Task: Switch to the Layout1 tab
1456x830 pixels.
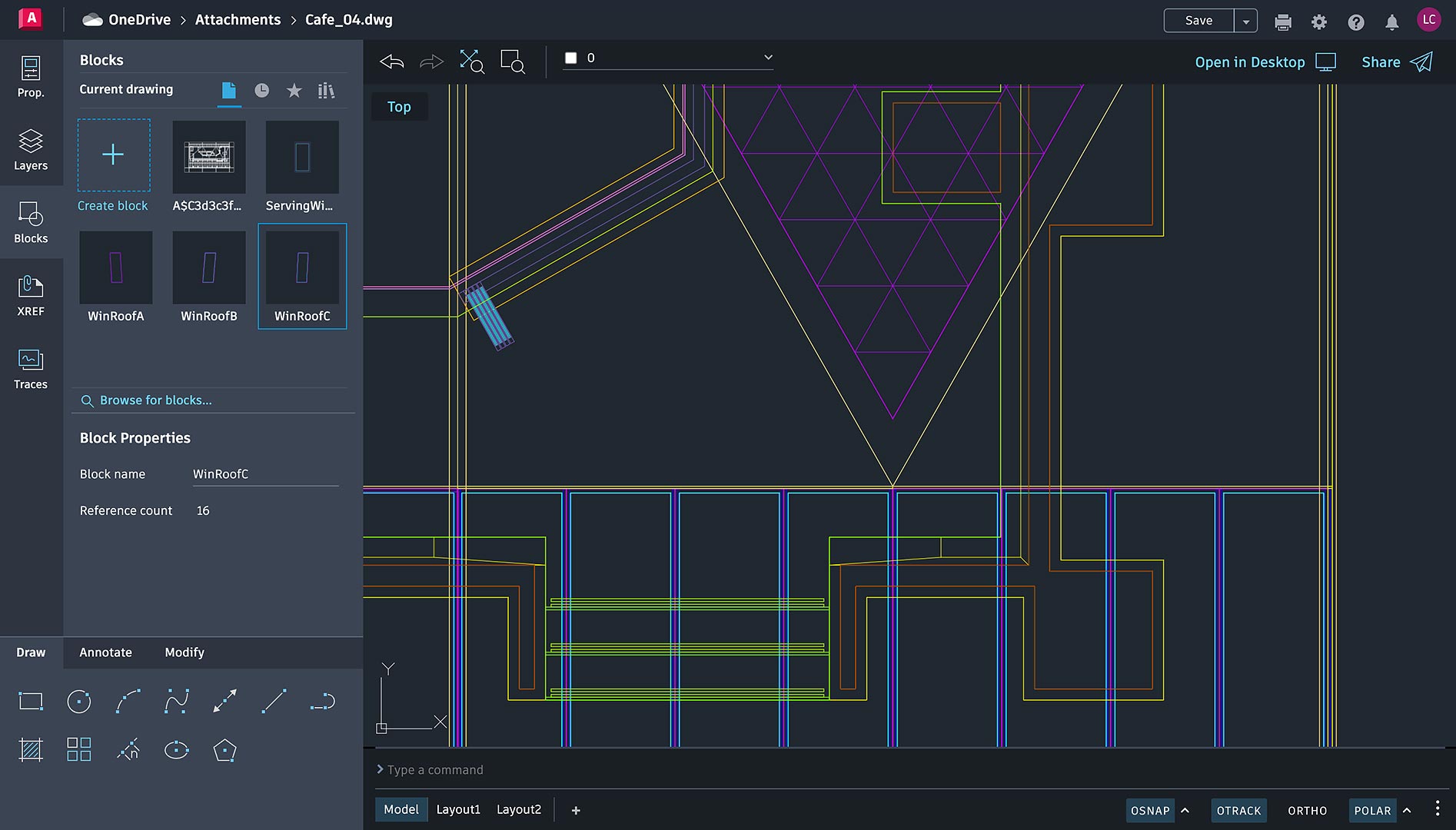Action: pyautogui.click(x=458, y=809)
